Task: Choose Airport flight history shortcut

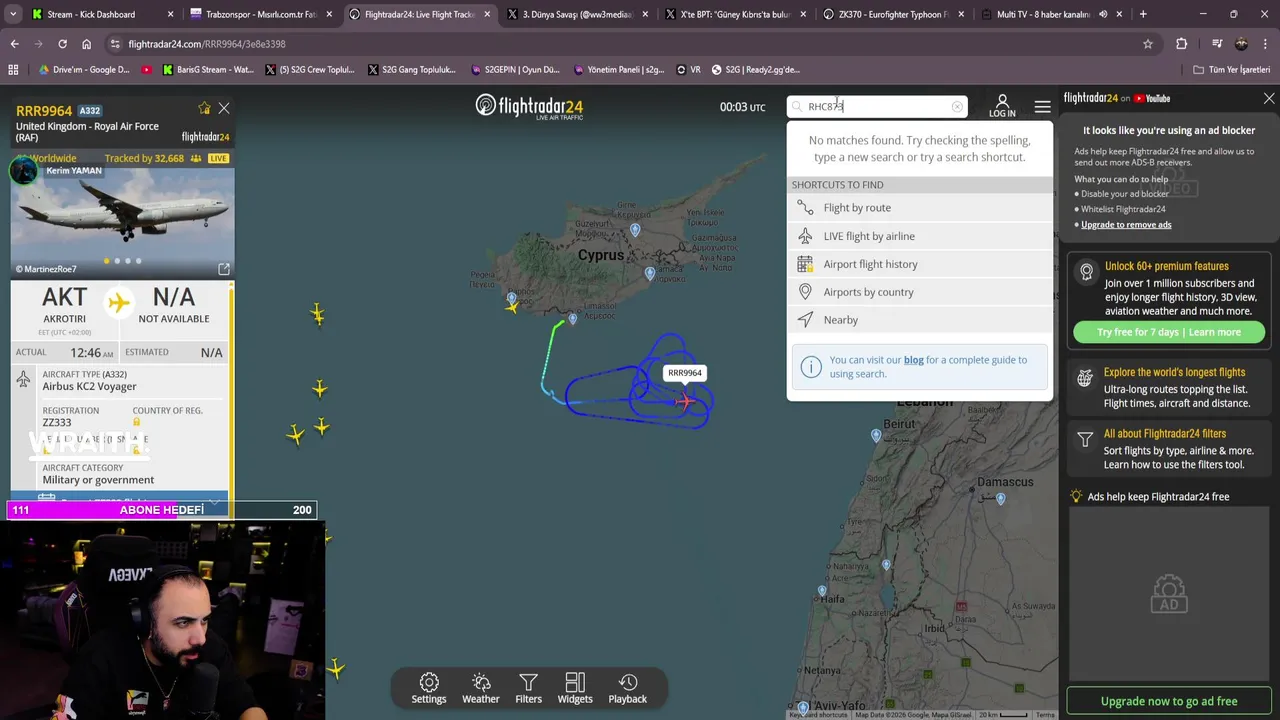Action: (x=920, y=264)
